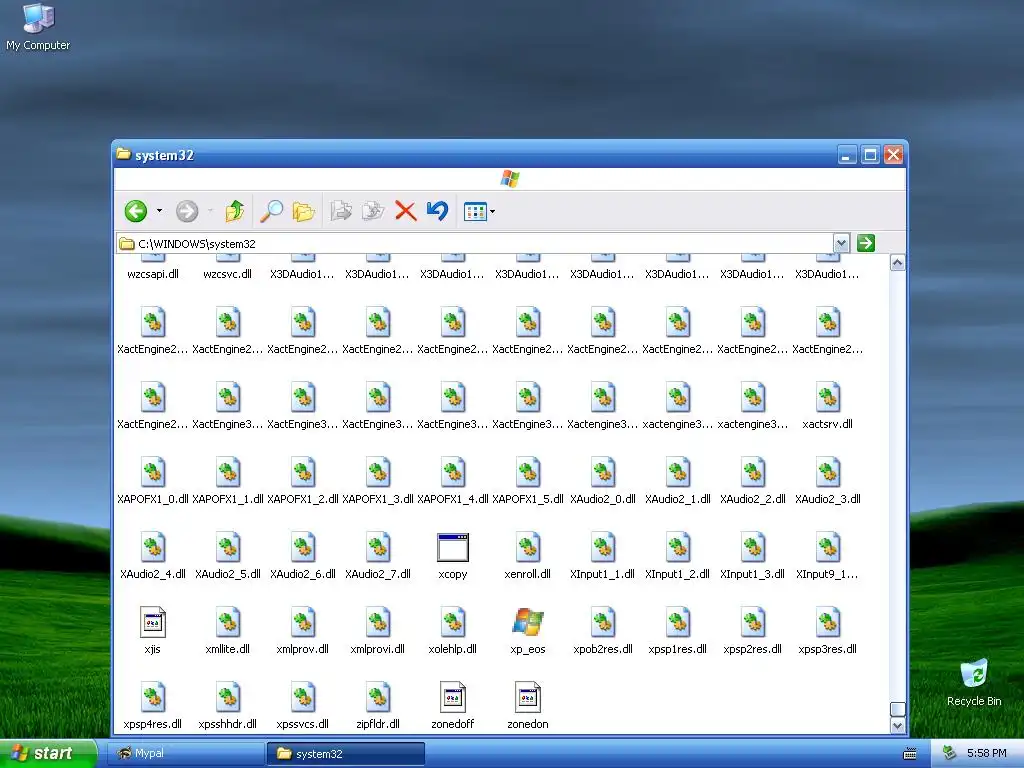Minimize the system32 window
The height and width of the screenshot is (768, 1024).
[847, 155]
